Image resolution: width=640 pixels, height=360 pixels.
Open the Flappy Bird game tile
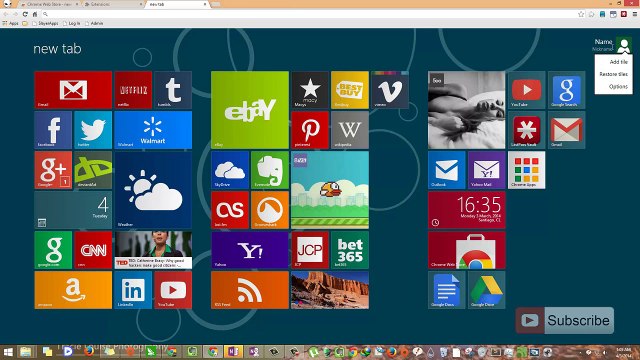330,190
